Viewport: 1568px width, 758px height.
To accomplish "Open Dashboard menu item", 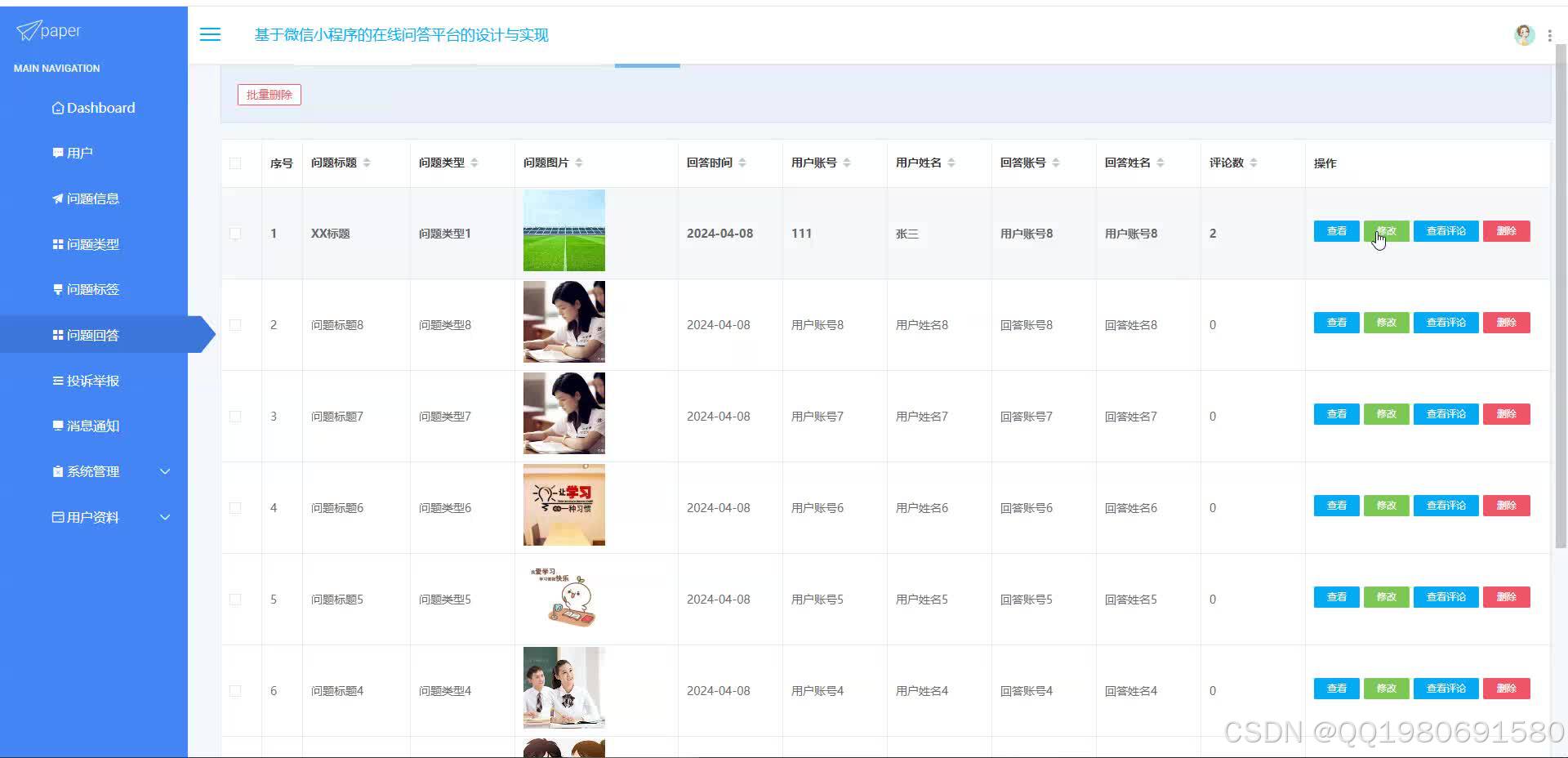I will click(x=94, y=108).
